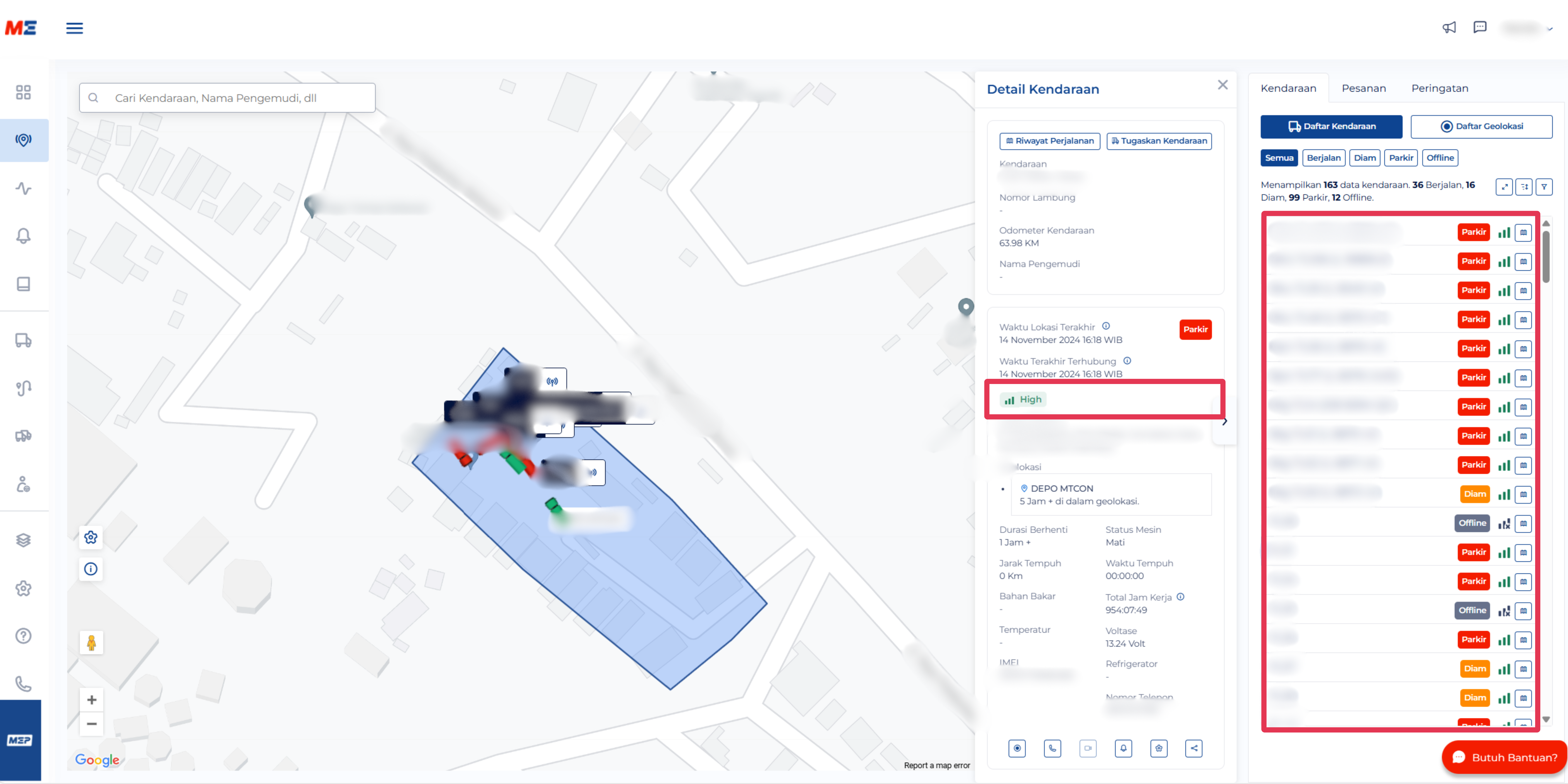Image resolution: width=1568 pixels, height=784 pixels.
Task: Open the DEPO MTCON geolocation entry
Action: 1112,495
